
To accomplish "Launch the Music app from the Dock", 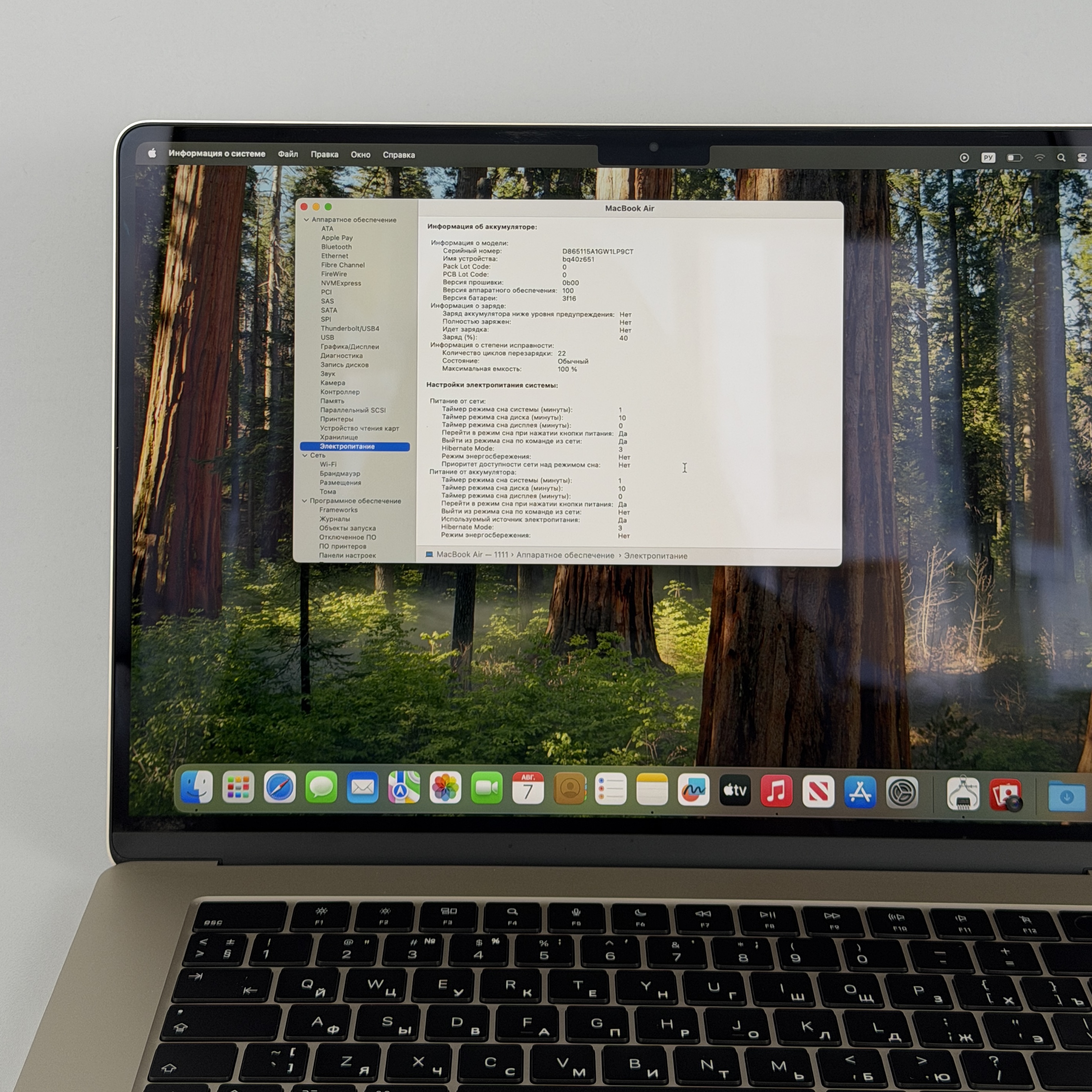I will (777, 791).
